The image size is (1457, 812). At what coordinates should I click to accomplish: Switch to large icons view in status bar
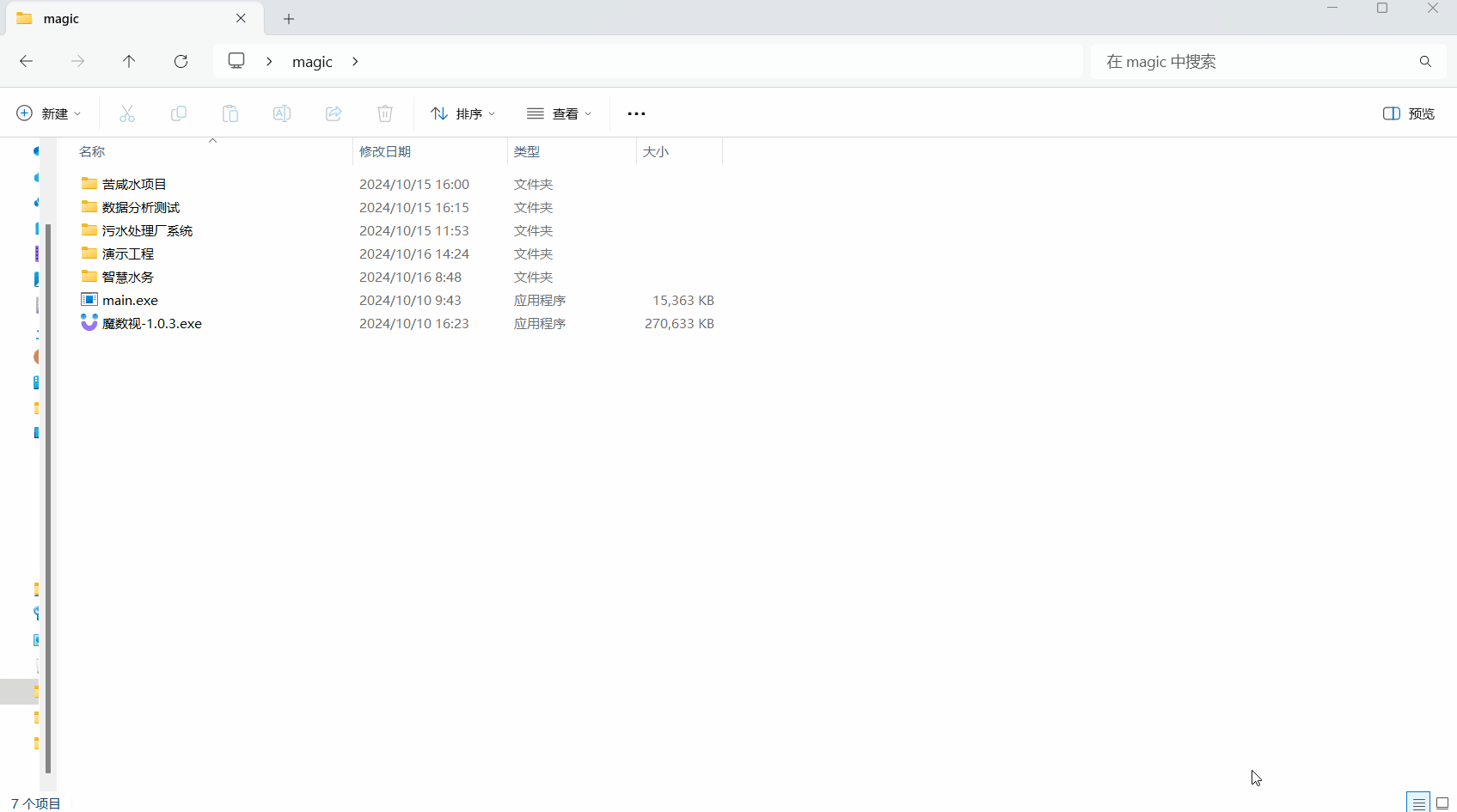point(1442,803)
